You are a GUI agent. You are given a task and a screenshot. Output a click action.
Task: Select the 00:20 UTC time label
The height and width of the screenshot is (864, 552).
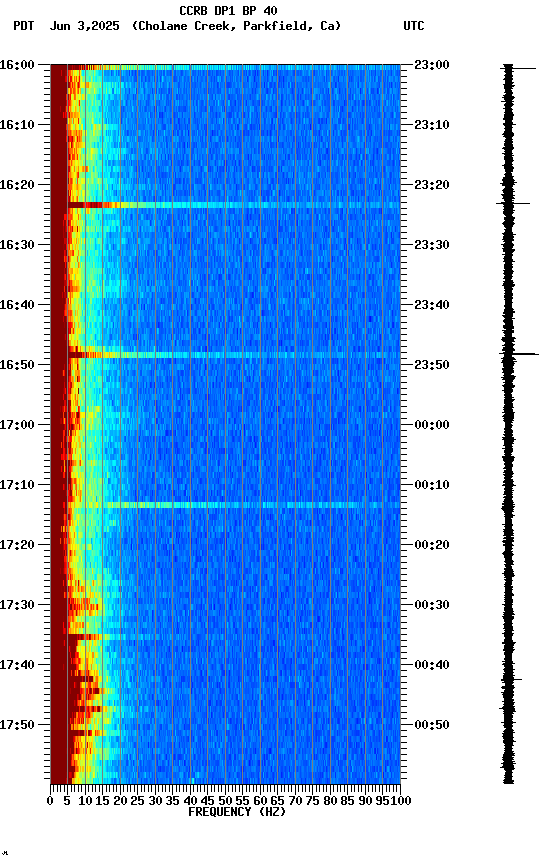pos(432,545)
